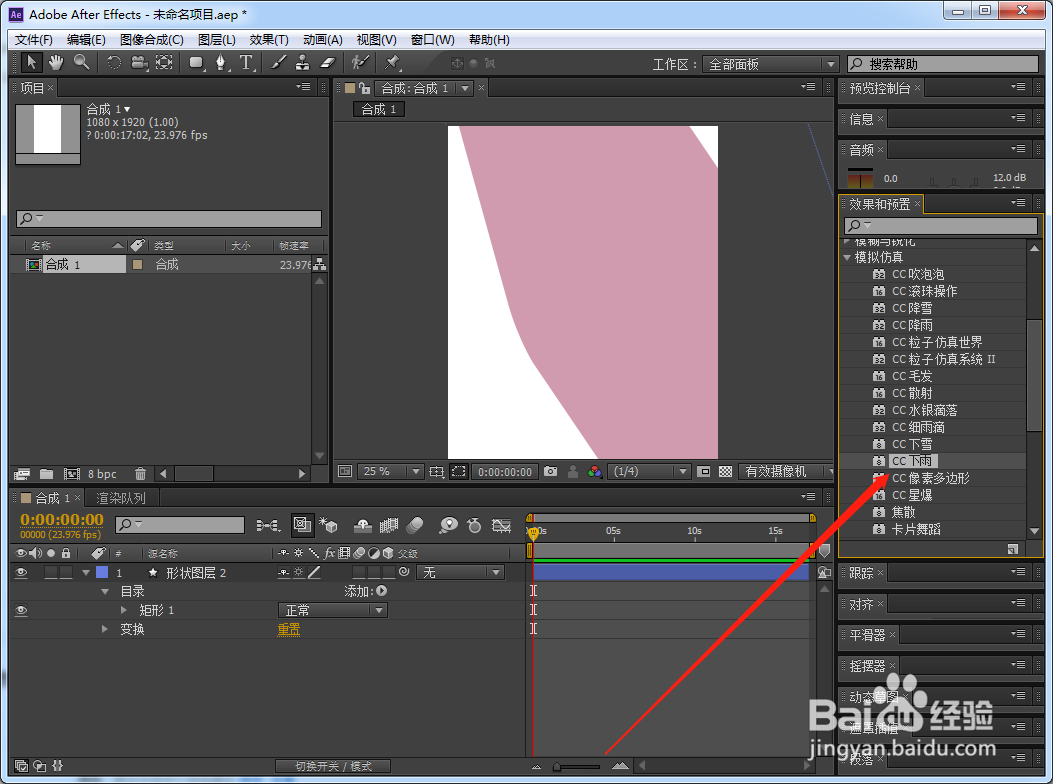Open the 效果(T) menu
This screenshot has height=784, width=1053.
tap(269, 40)
